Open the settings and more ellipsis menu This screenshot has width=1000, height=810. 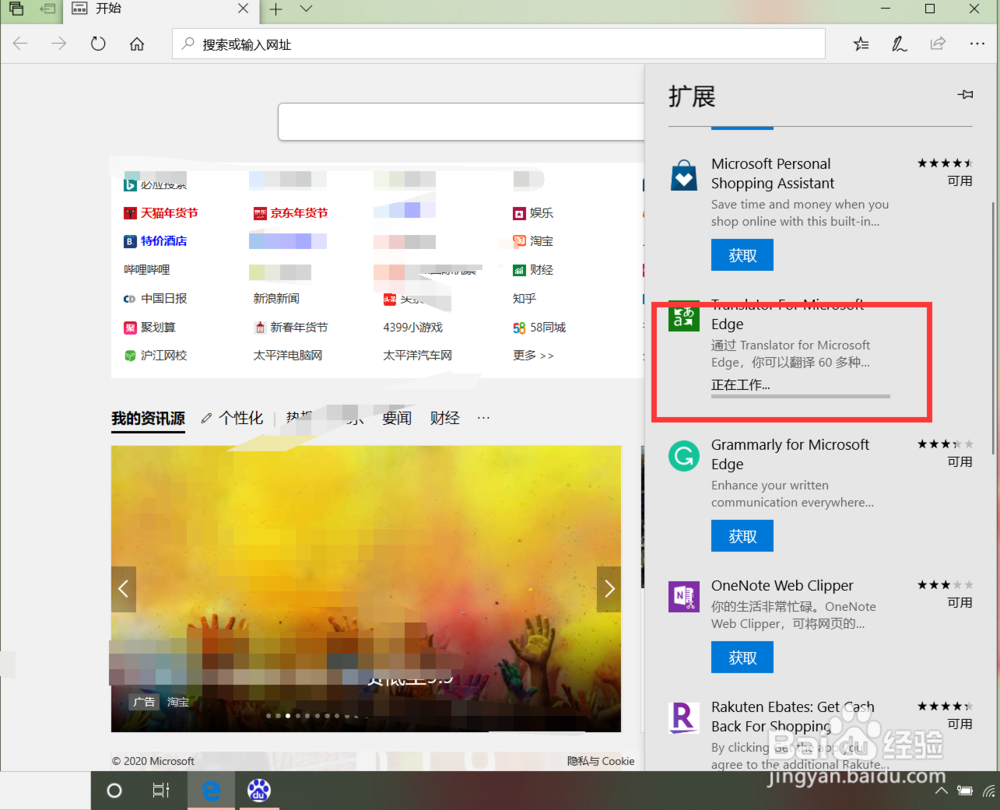tap(976, 44)
